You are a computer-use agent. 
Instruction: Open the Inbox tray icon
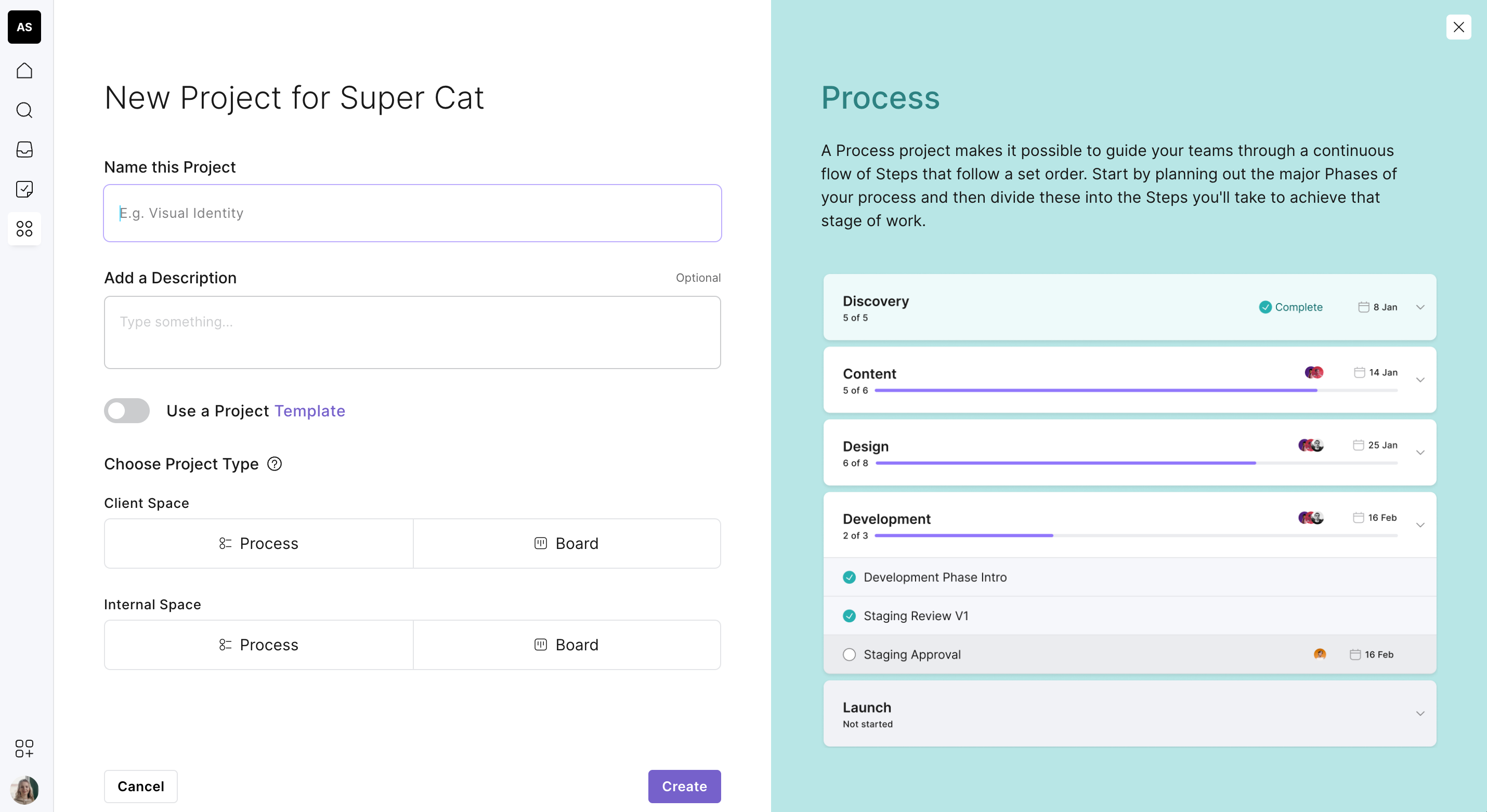coord(24,150)
